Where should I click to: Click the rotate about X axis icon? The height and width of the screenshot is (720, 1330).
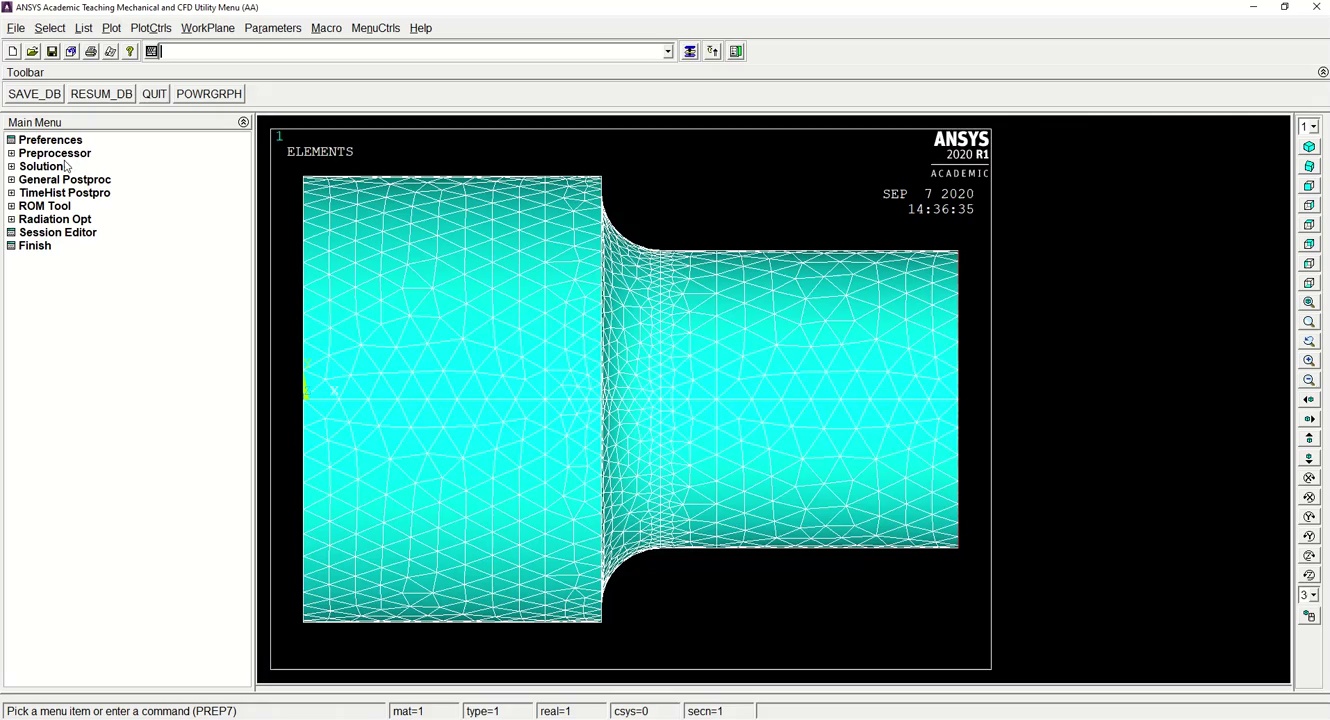coord(1309,478)
